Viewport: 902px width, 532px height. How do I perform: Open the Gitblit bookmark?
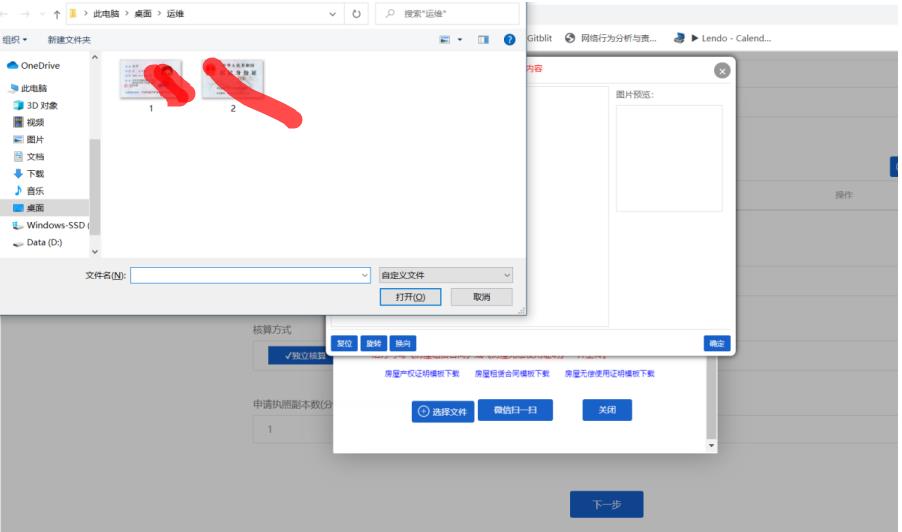[x=539, y=38]
